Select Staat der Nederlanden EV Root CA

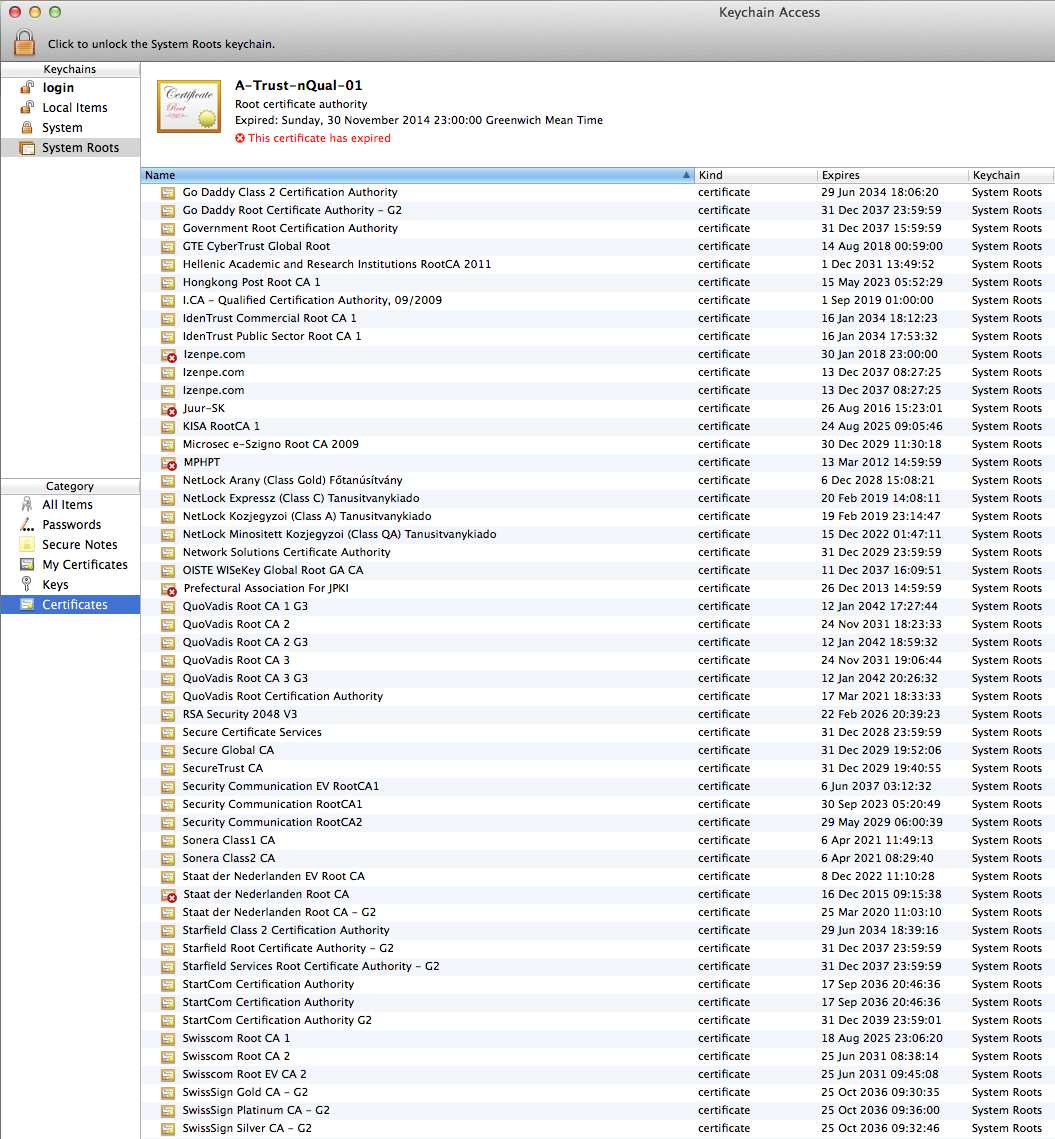pyautogui.click(x=597, y=876)
